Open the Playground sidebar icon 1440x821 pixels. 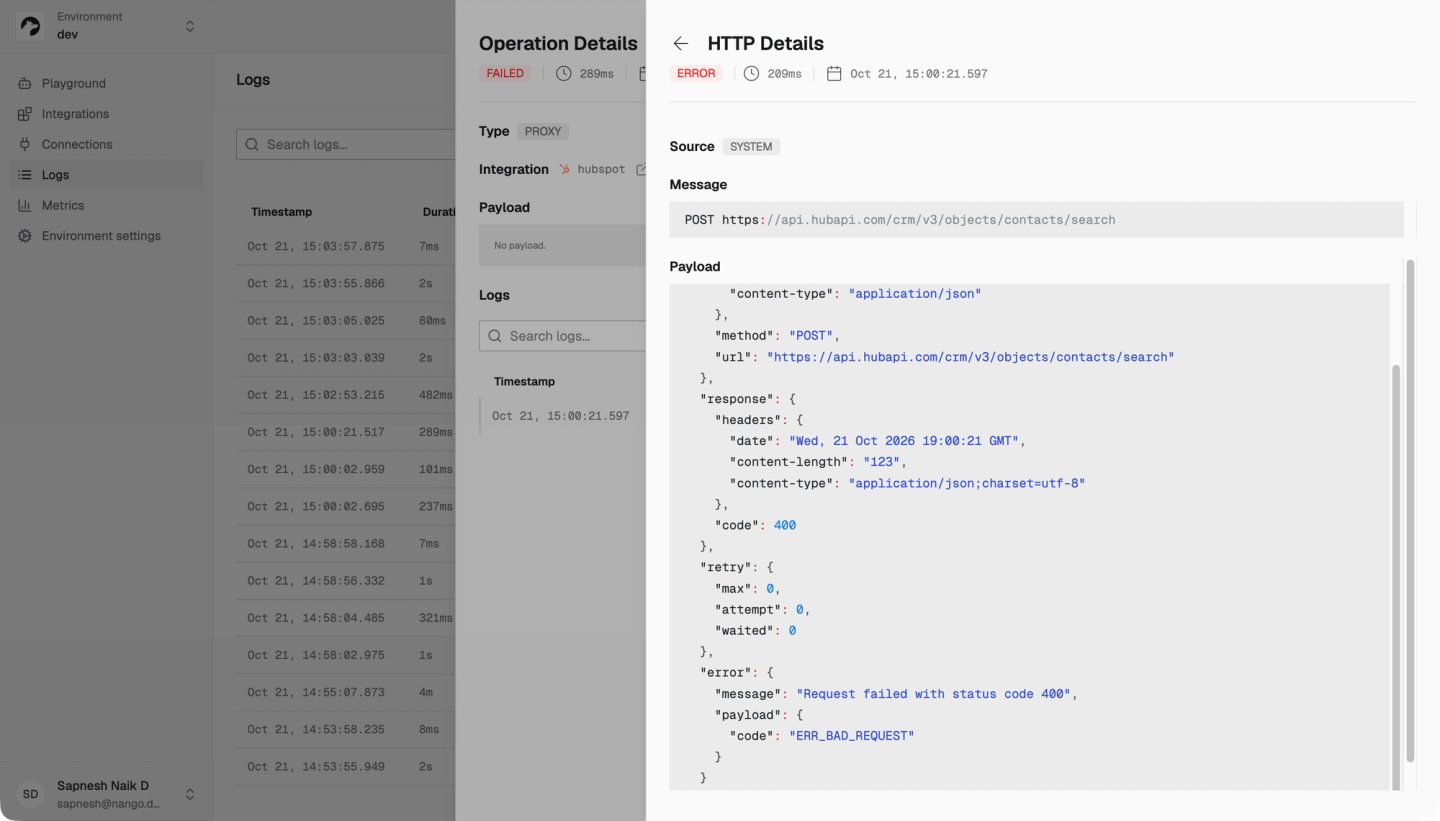[25, 84]
